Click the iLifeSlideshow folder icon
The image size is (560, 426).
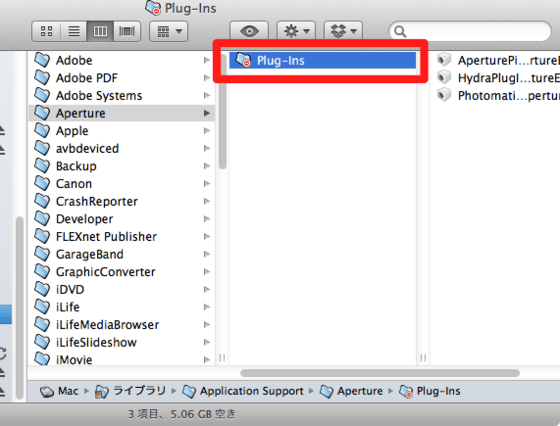(x=42, y=342)
